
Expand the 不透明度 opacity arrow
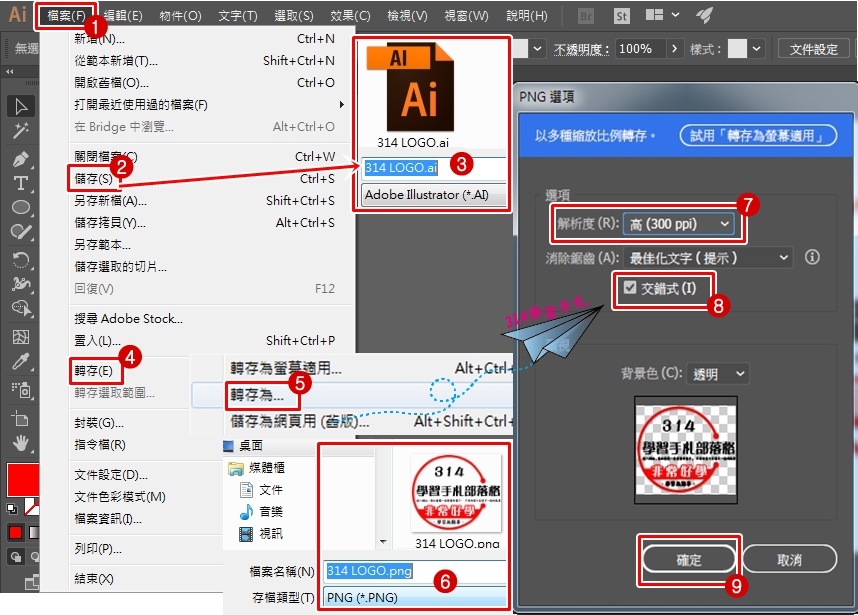click(x=675, y=49)
